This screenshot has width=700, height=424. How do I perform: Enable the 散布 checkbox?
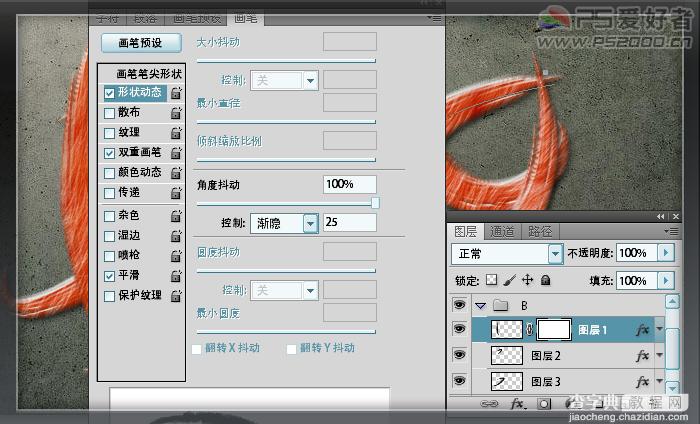coord(109,113)
